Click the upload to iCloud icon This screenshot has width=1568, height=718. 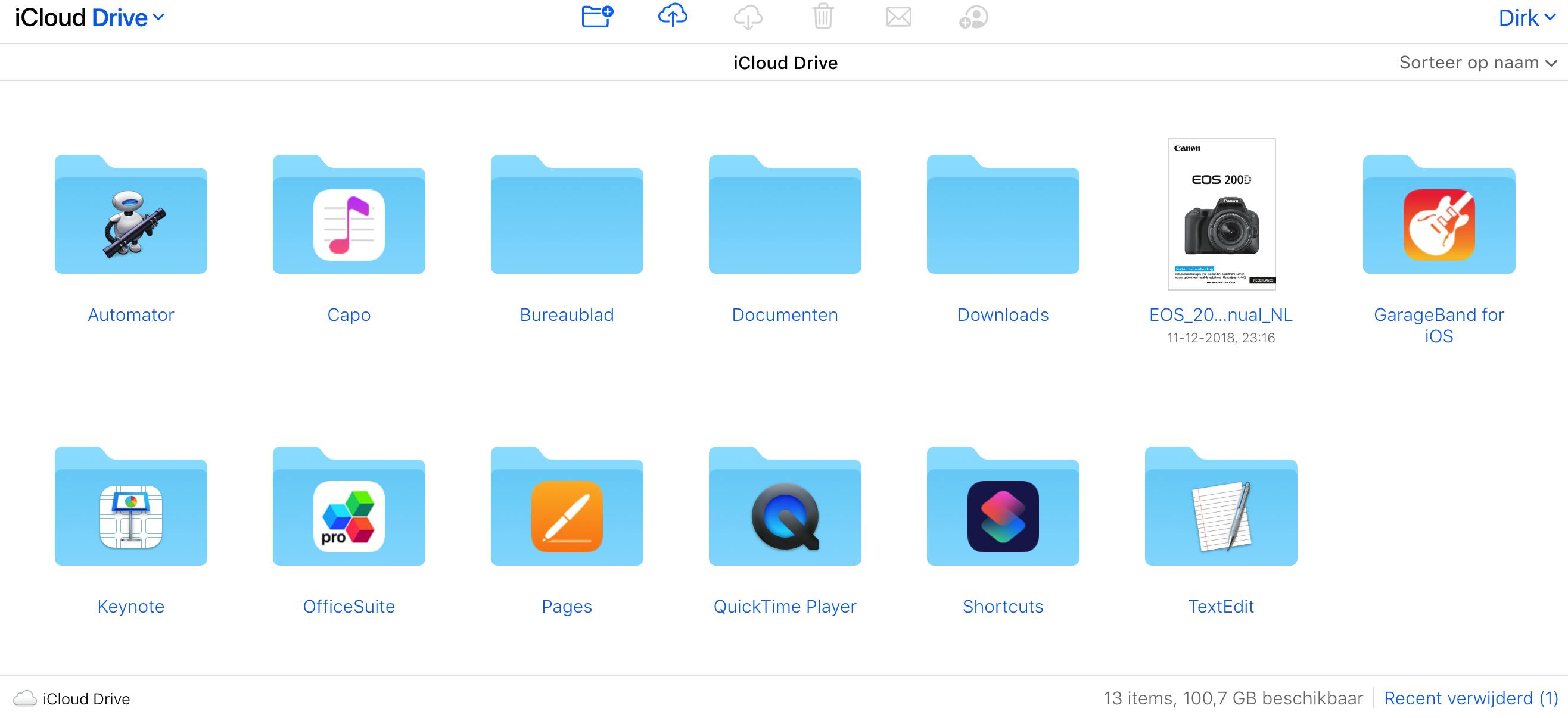coord(672,17)
